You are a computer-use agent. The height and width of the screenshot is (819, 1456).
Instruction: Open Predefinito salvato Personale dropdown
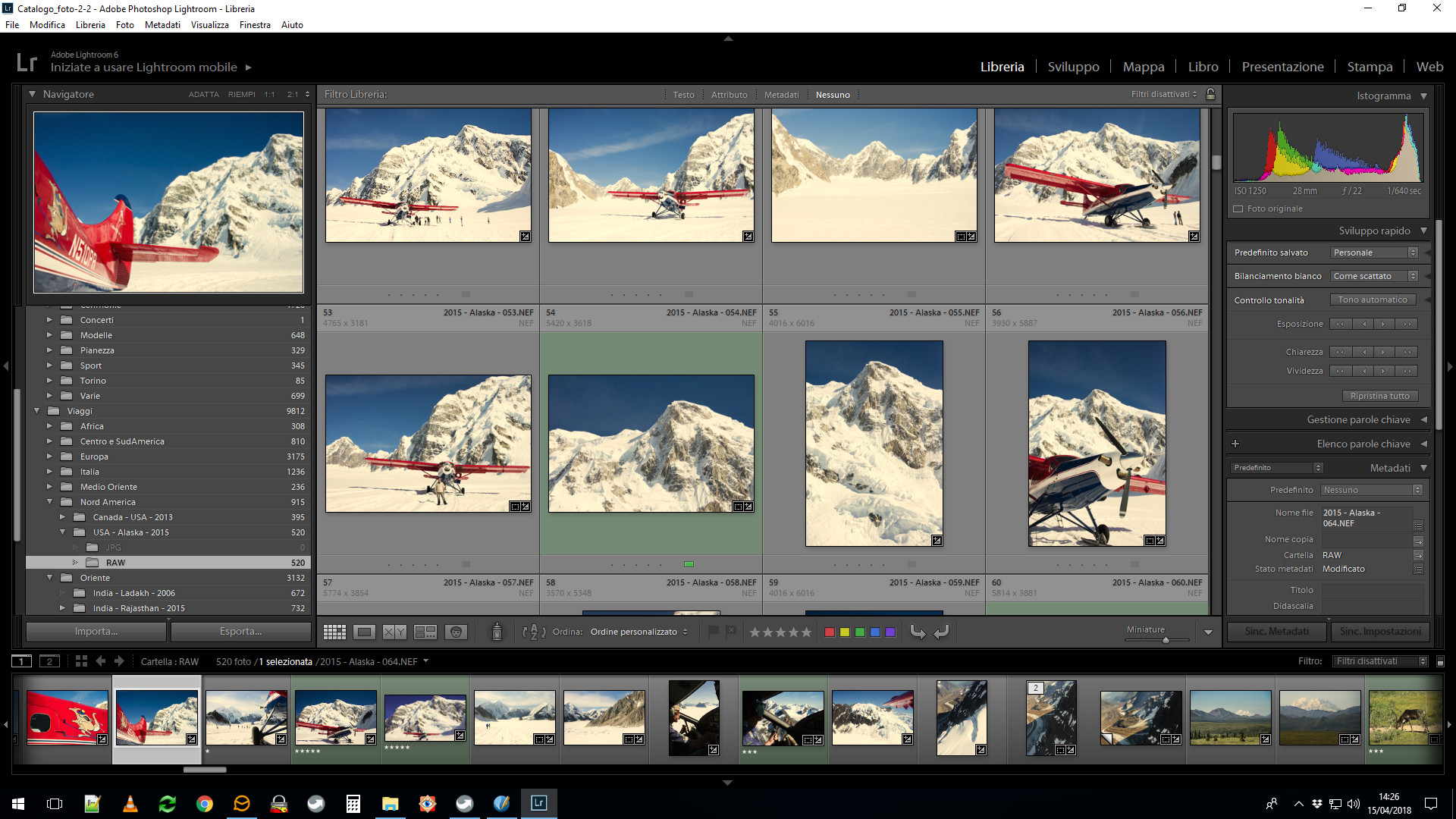(1374, 253)
